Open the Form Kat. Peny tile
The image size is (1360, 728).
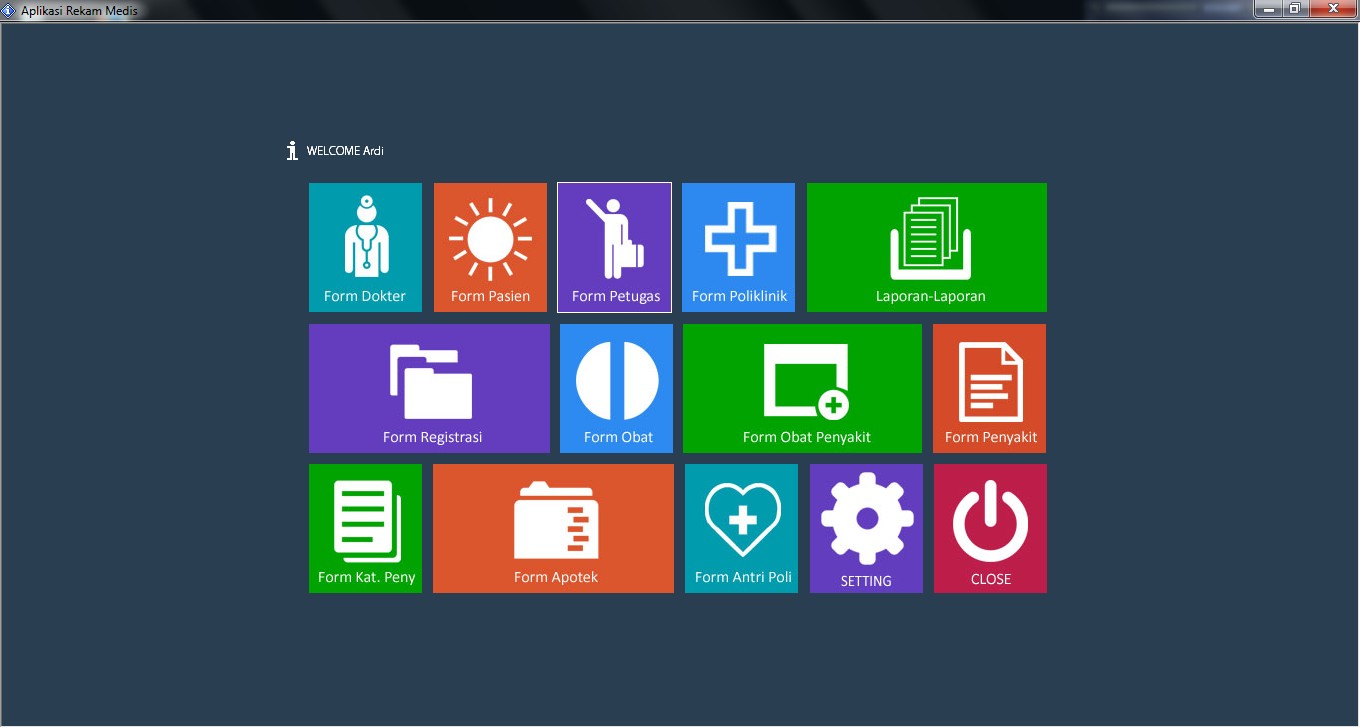click(x=365, y=528)
